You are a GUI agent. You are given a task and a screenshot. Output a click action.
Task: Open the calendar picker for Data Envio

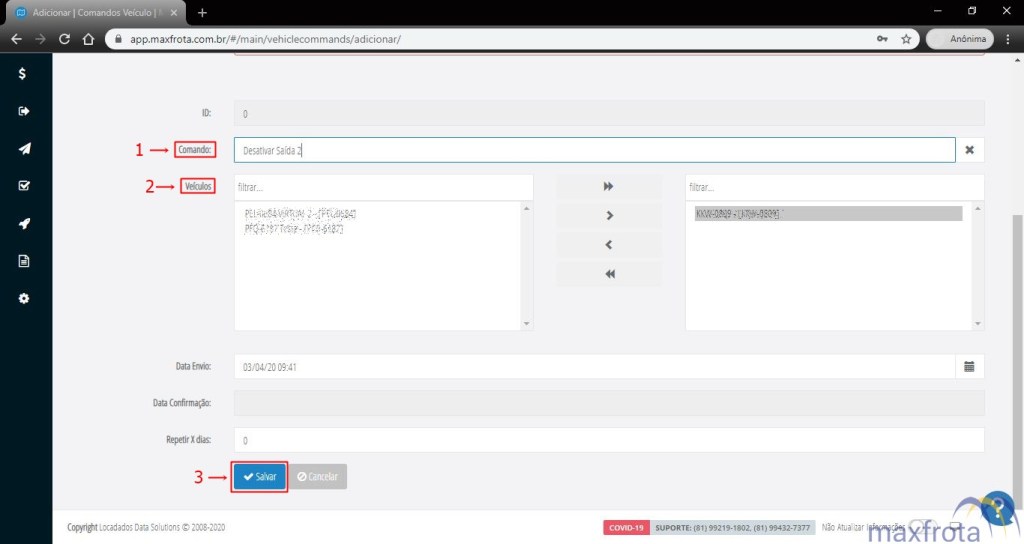click(968, 367)
